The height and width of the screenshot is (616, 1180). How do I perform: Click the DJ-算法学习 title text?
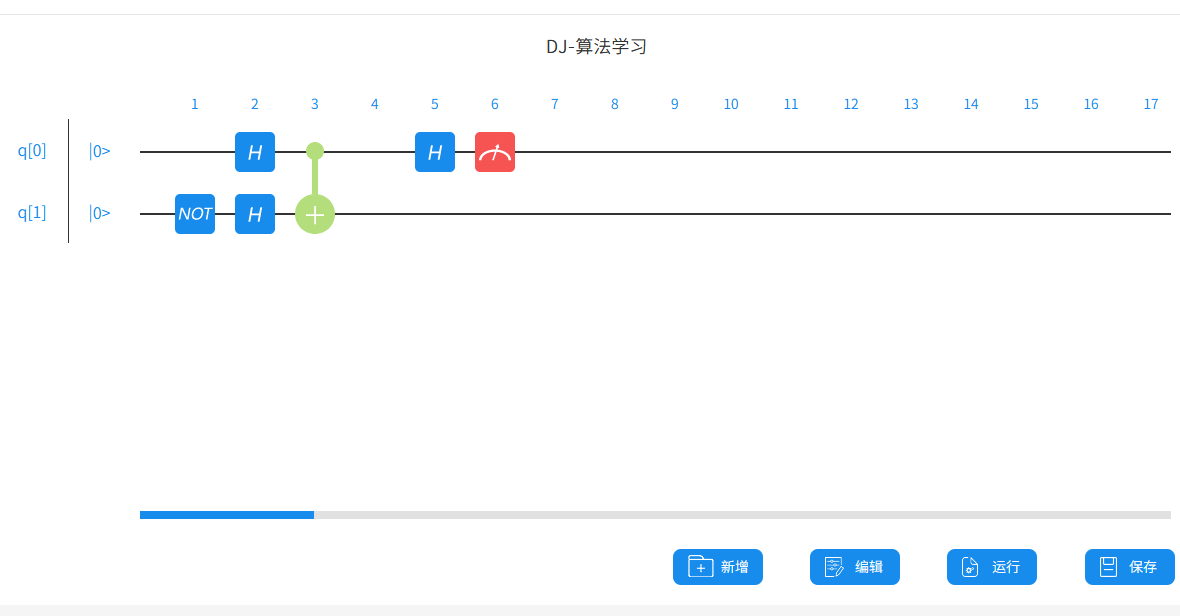tap(596, 46)
